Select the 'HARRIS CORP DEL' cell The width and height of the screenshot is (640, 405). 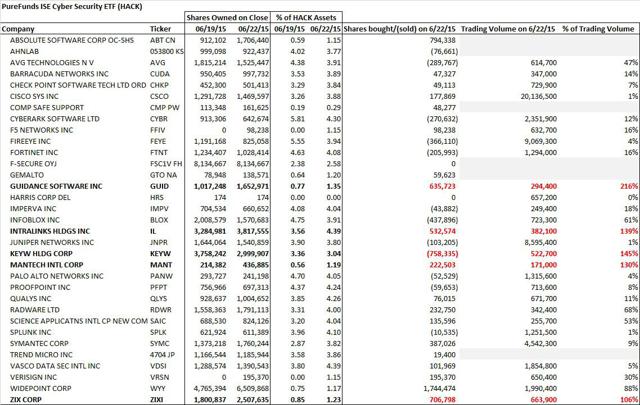(x=40, y=198)
